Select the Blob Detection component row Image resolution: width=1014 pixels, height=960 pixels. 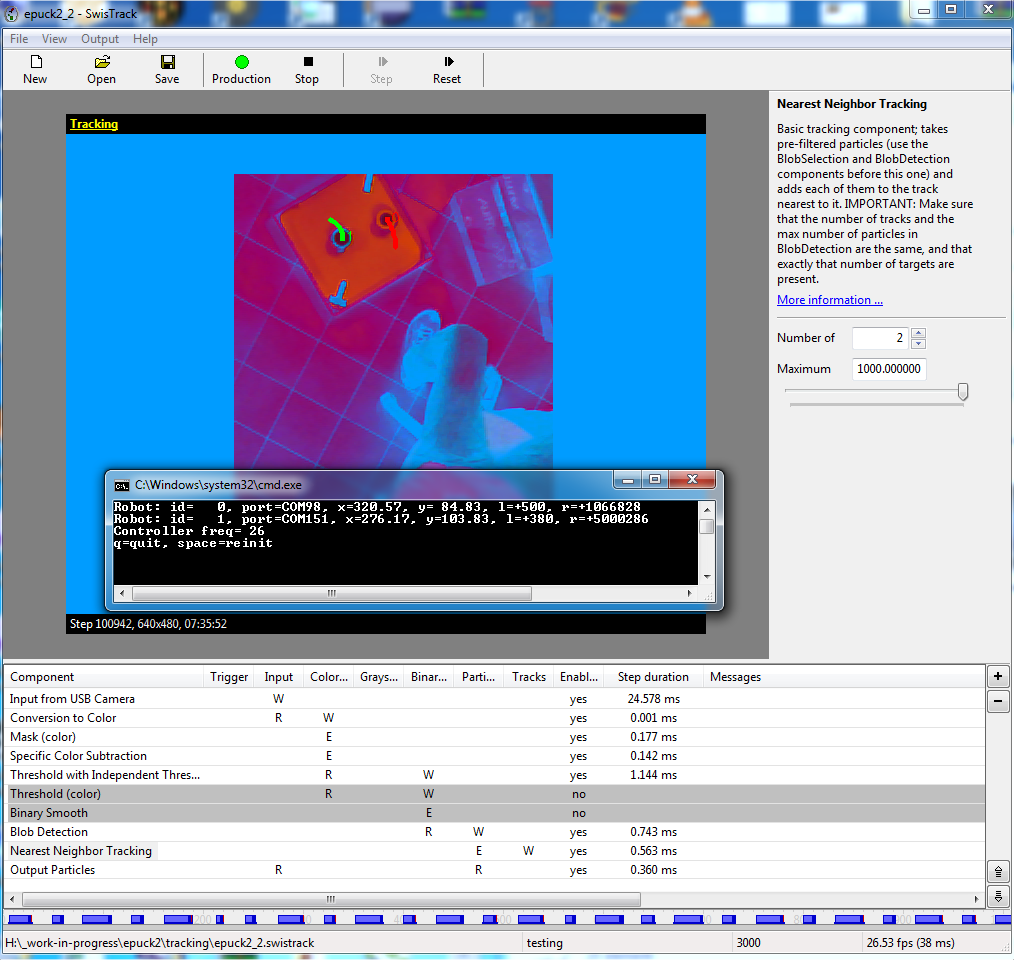49,832
